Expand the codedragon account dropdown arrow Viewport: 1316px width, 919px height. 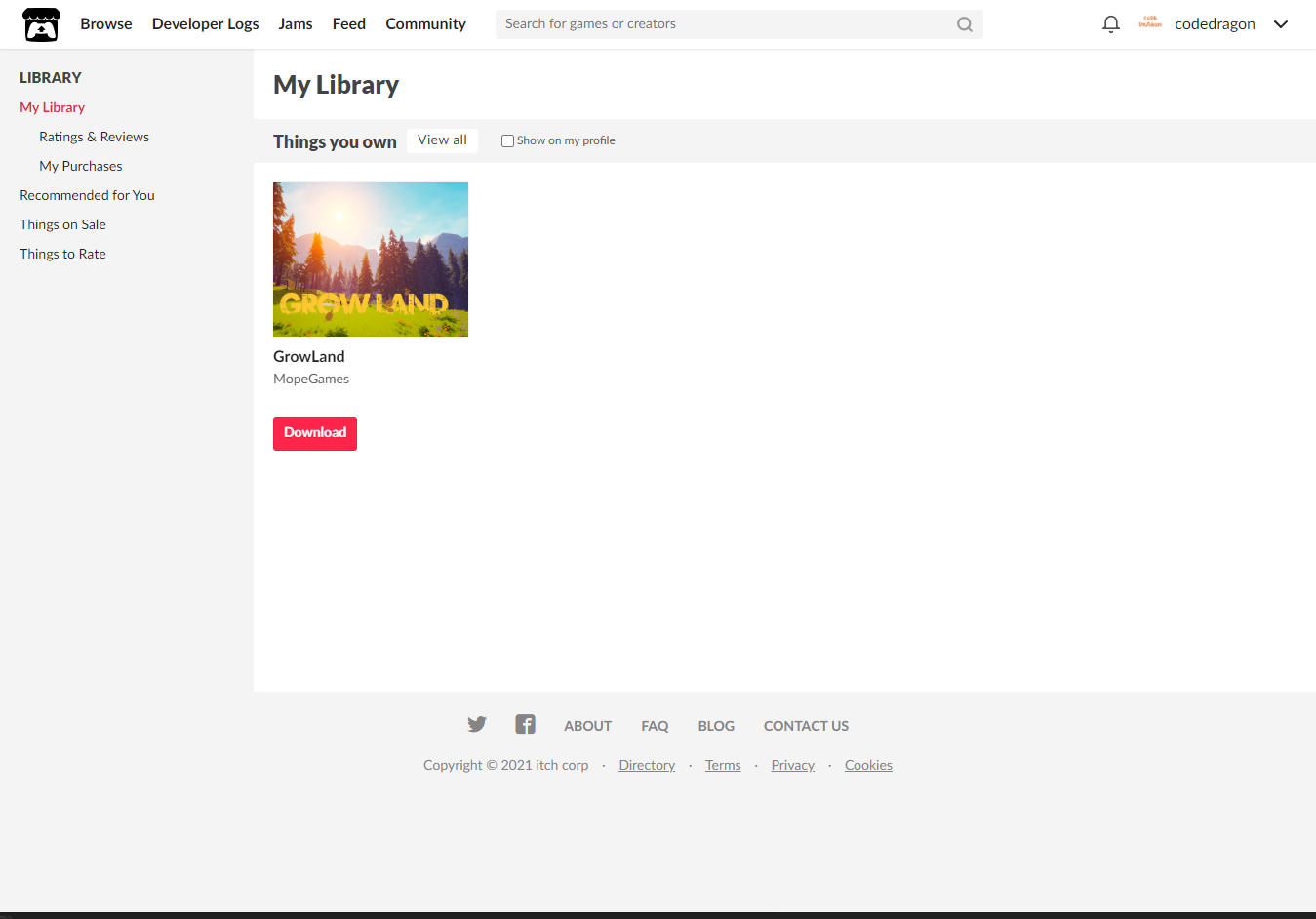point(1281,24)
